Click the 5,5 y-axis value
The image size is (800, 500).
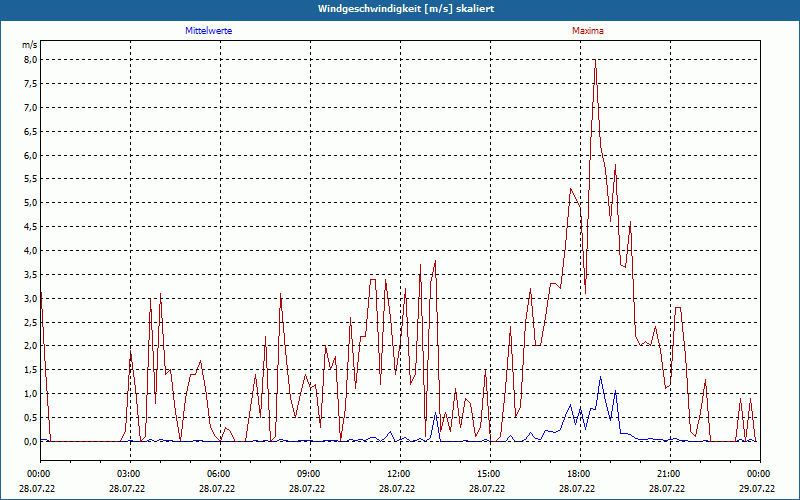[31, 179]
